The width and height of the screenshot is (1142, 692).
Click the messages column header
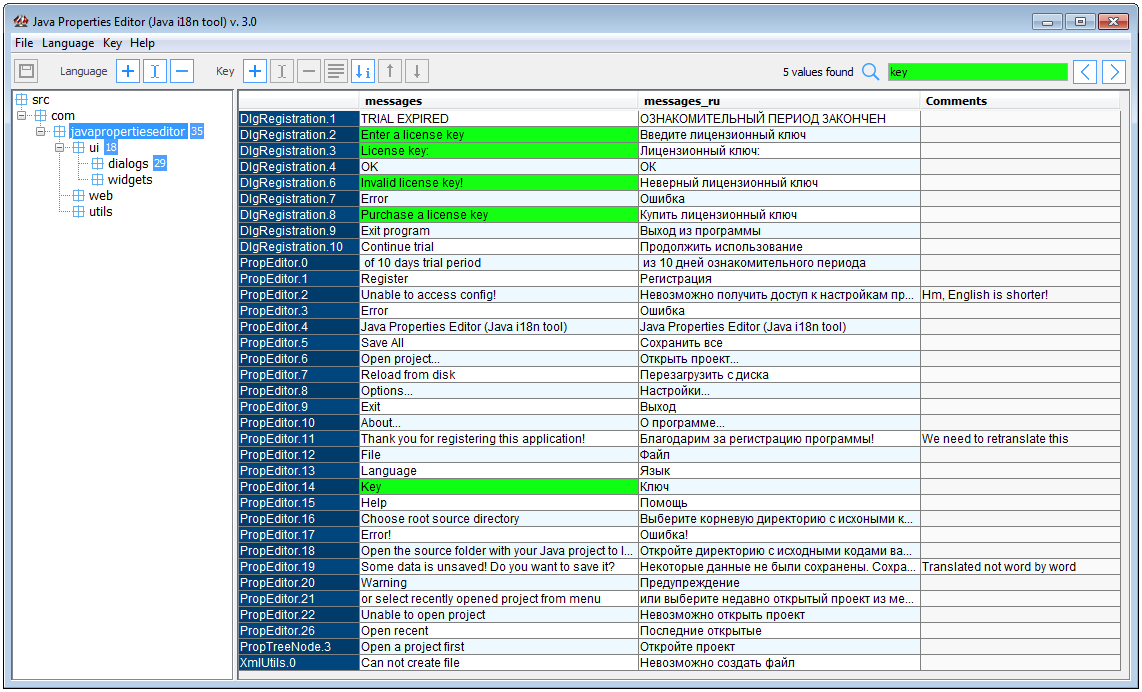[499, 101]
